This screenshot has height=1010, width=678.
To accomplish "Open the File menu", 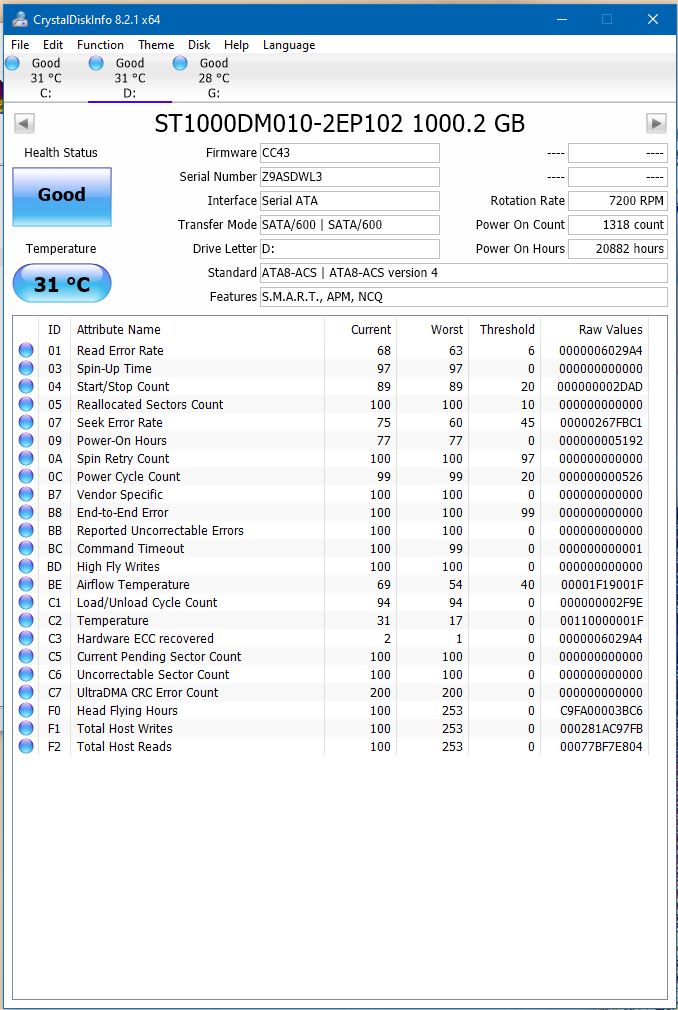I will click(x=20, y=45).
